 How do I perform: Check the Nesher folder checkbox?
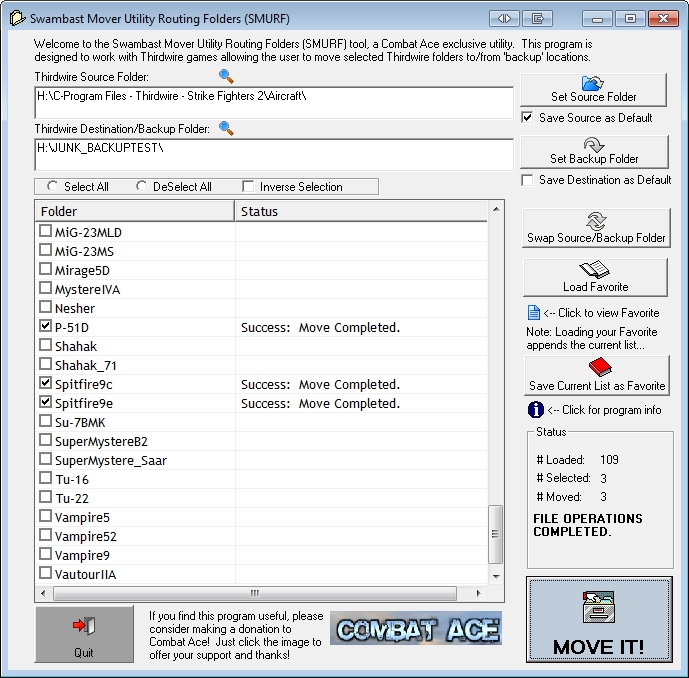coord(45,307)
